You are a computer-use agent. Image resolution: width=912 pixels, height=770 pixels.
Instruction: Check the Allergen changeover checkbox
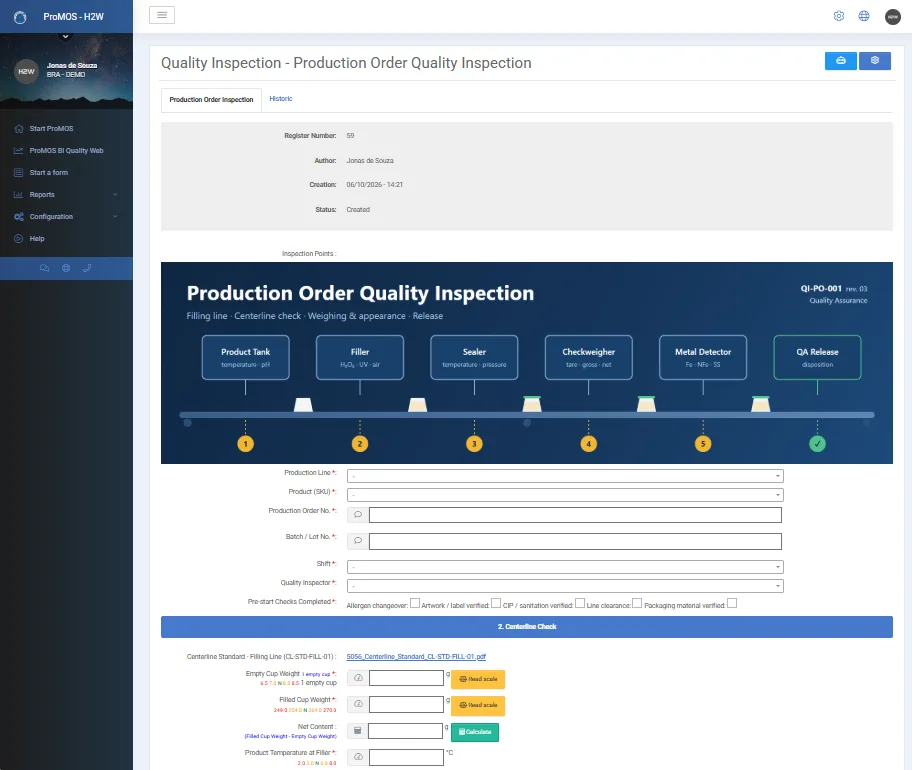point(415,603)
